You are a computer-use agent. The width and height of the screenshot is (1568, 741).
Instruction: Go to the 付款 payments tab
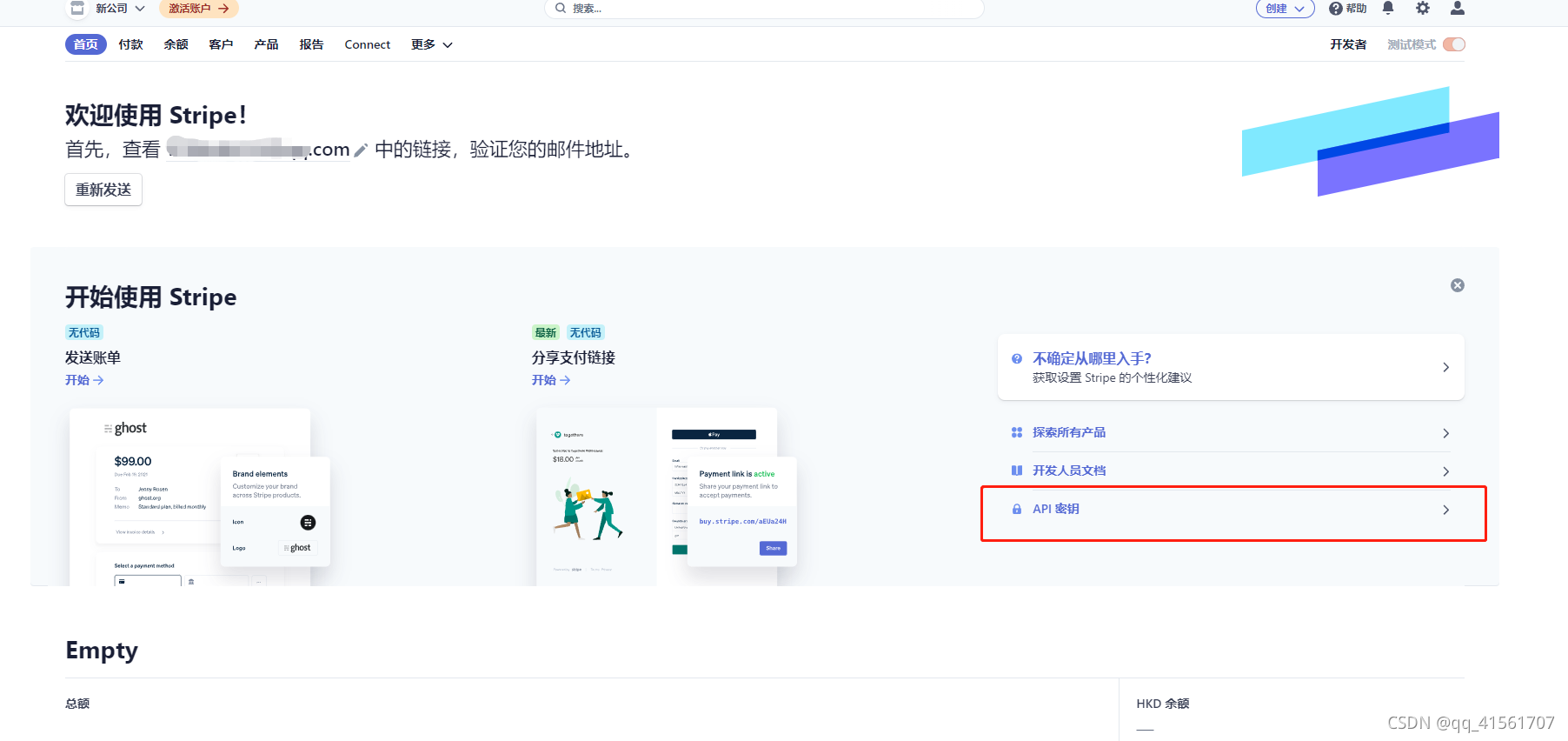pos(130,44)
